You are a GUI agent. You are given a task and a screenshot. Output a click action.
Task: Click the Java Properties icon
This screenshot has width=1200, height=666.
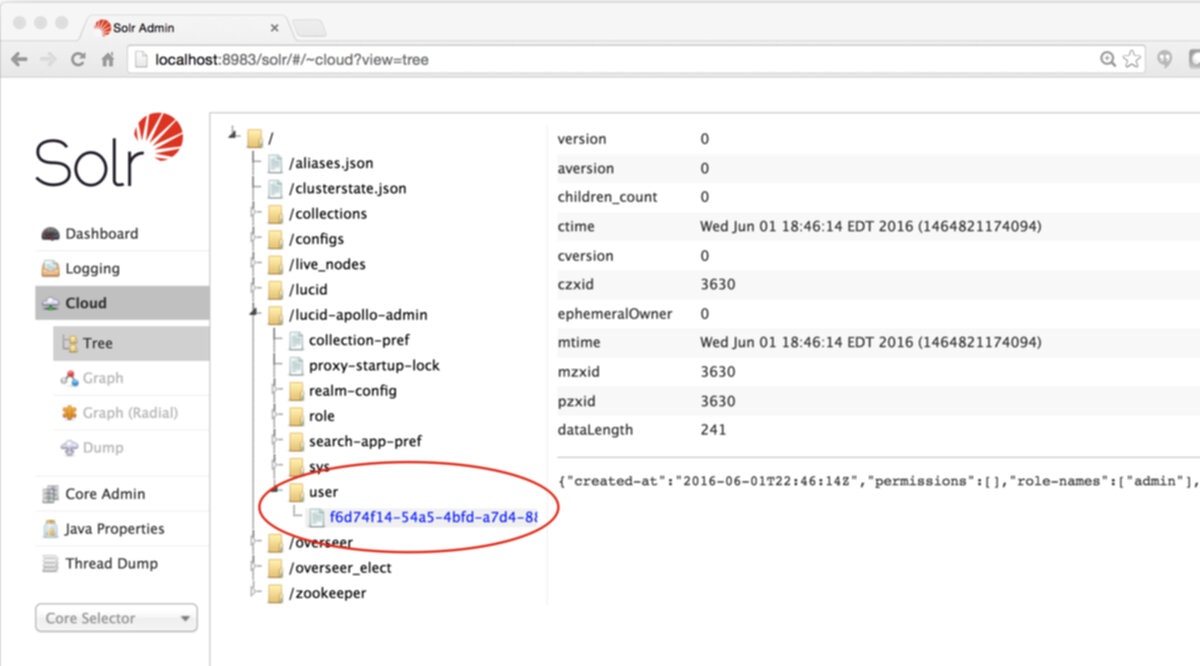point(50,529)
